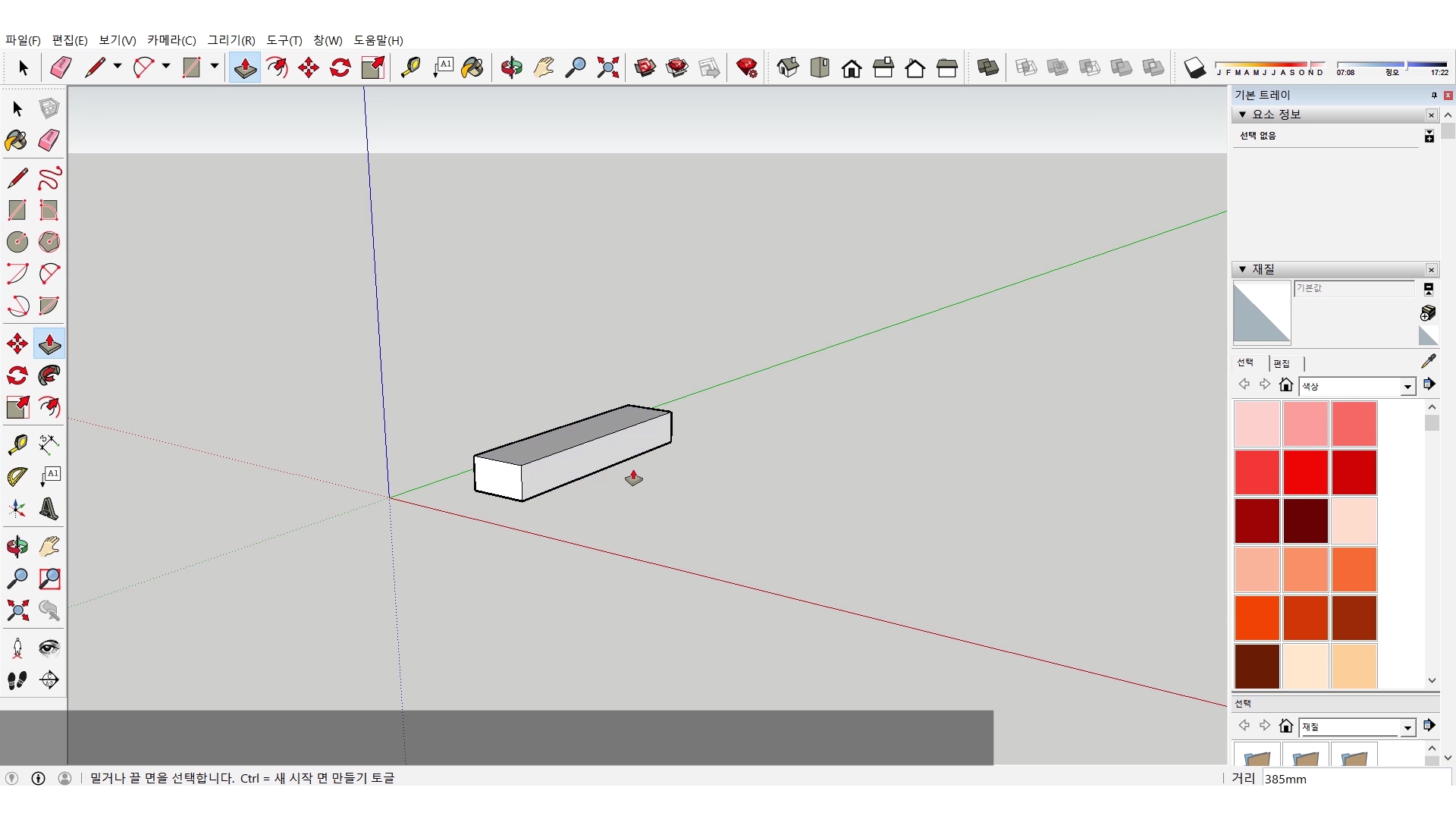Select the Protractor tool
Viewport: 1456px width, 819px height.
17,476
